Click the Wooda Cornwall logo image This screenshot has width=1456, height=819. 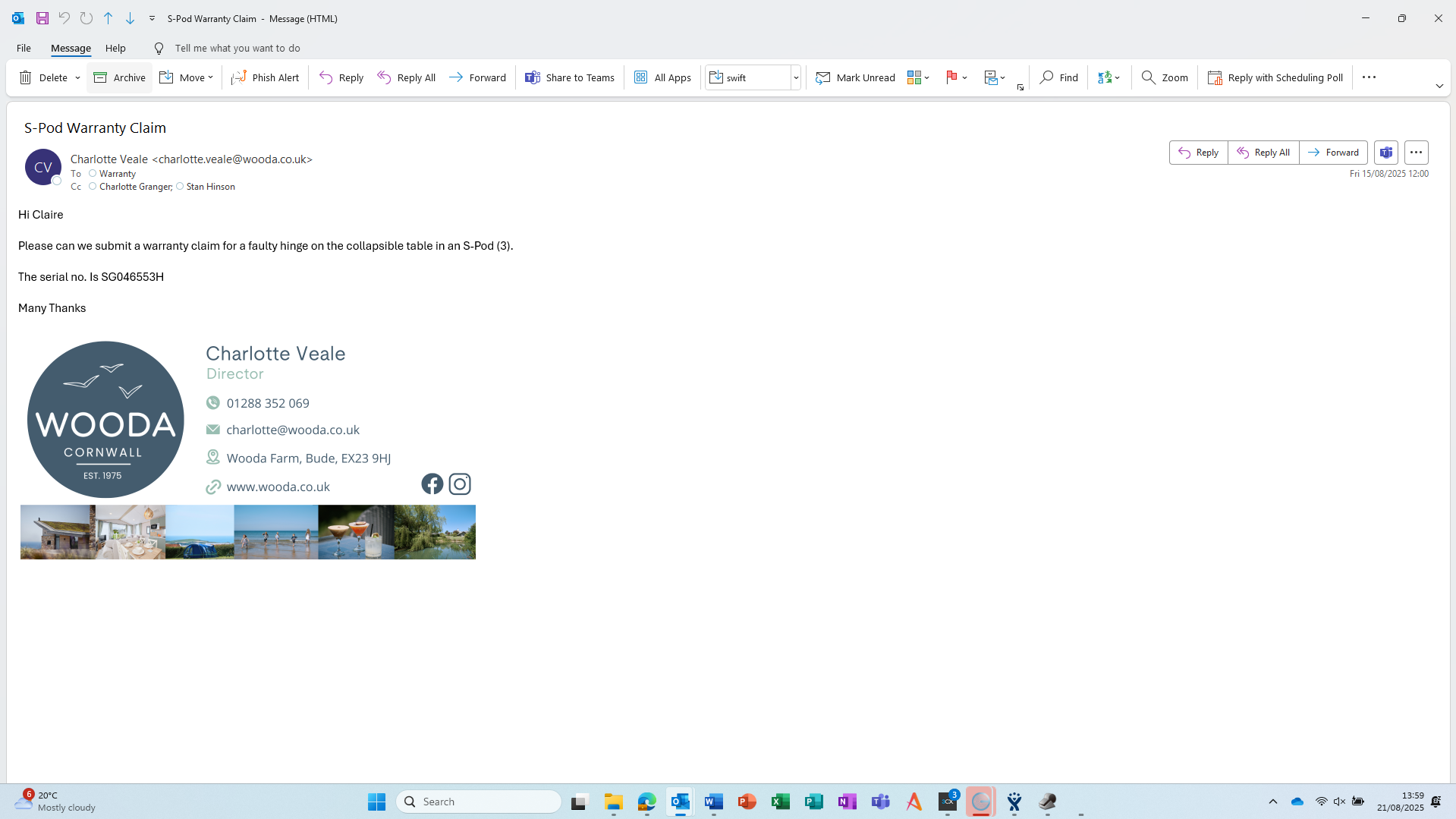click(105, 419)
